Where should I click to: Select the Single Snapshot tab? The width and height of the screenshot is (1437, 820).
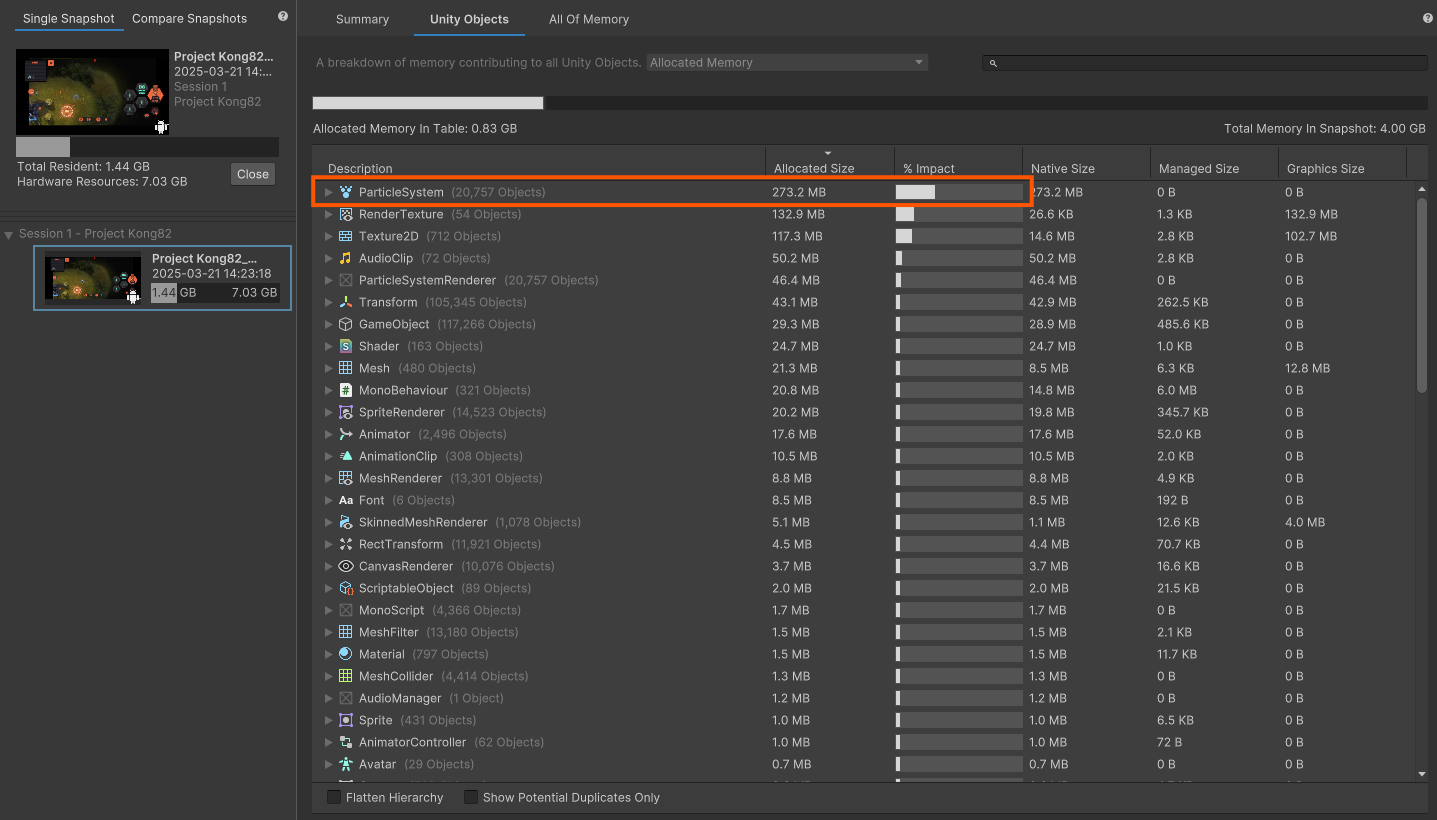click(x=69, y=18)
